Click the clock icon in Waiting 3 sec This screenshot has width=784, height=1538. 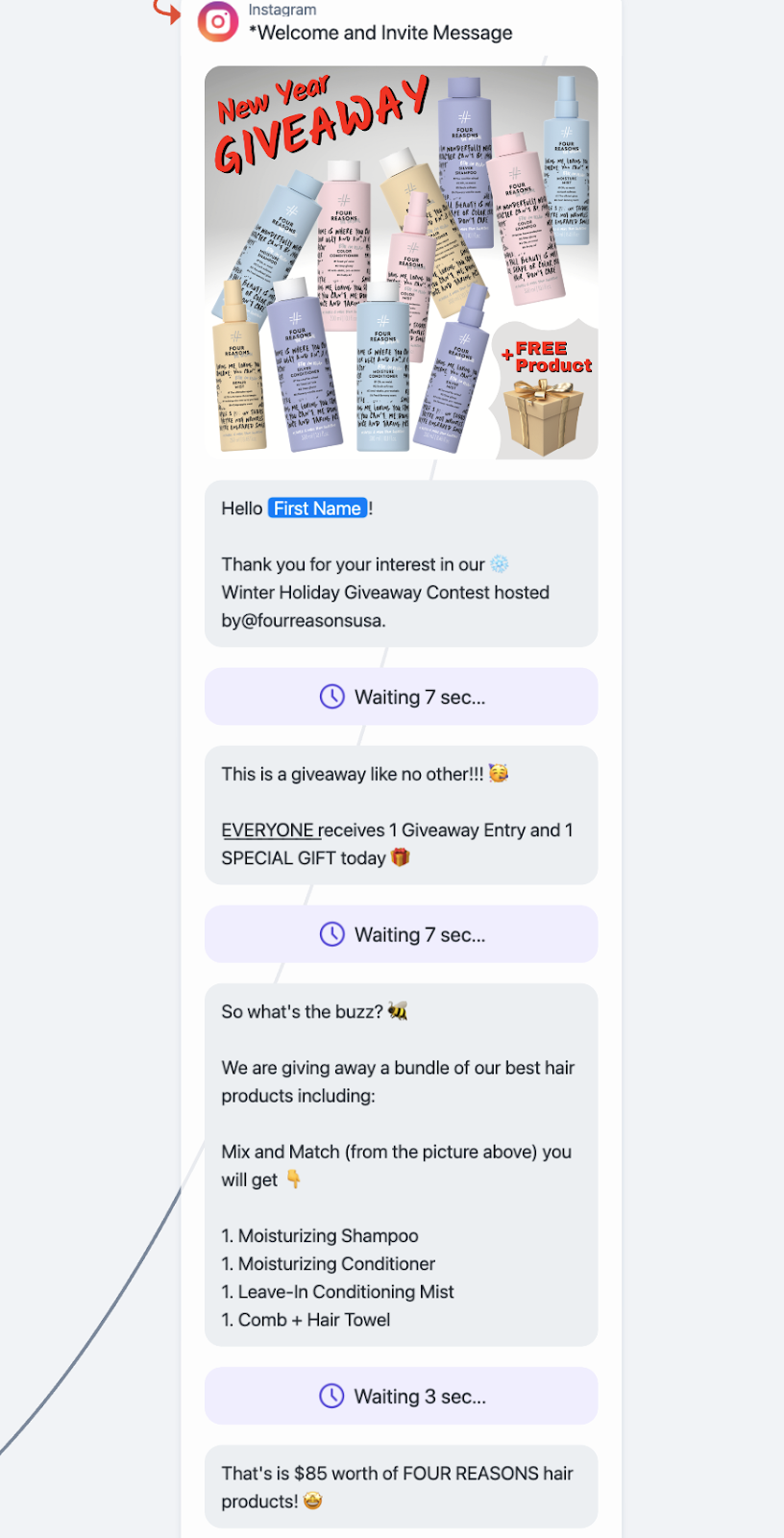tap(331, 1396)
